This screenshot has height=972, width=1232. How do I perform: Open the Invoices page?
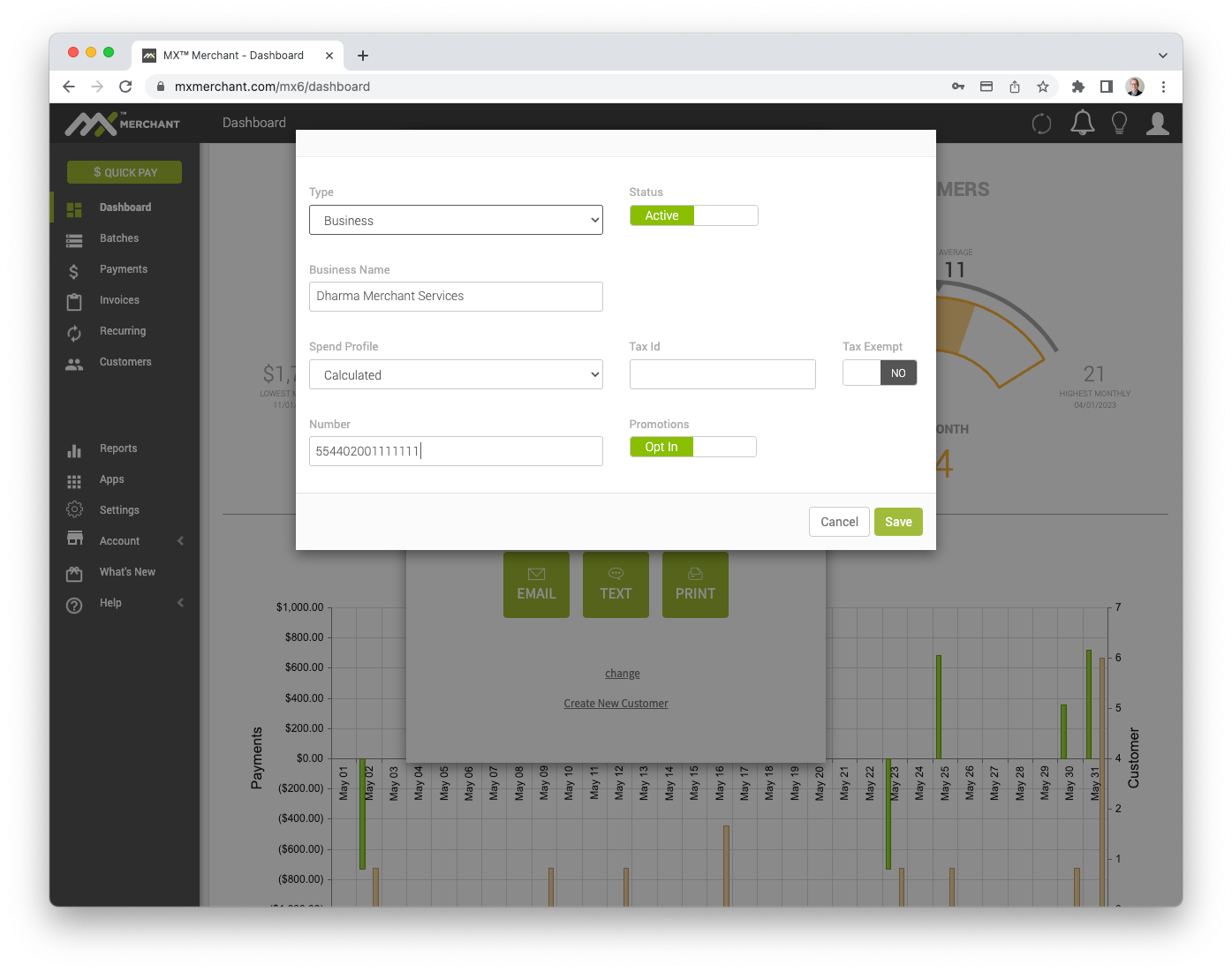117,300
